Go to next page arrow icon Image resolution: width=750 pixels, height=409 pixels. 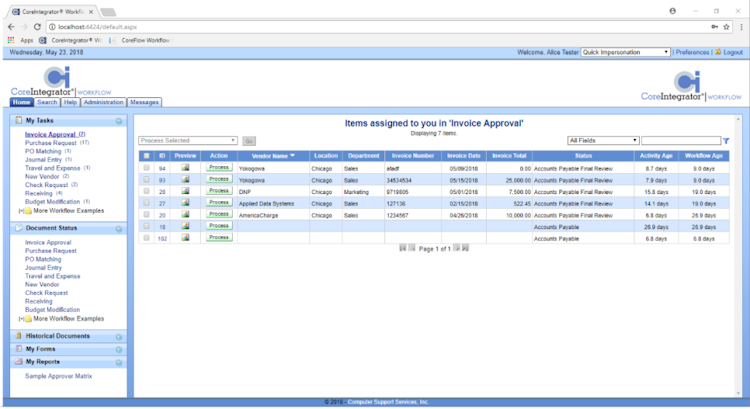[456, 248]
